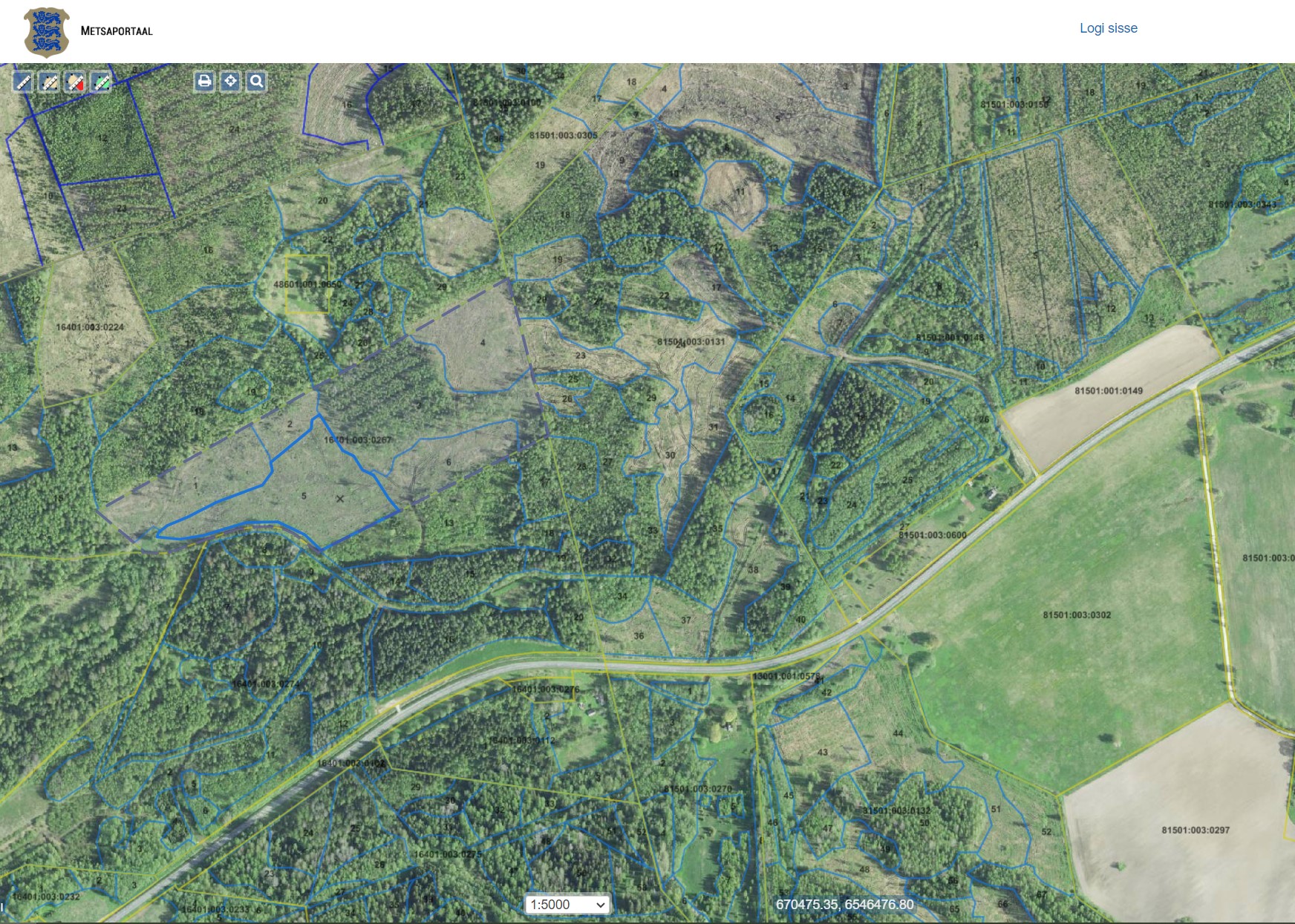This screenshot has height=924, width=1295.
Task: Select the polygon area measure tool
Action: [49, 82]
